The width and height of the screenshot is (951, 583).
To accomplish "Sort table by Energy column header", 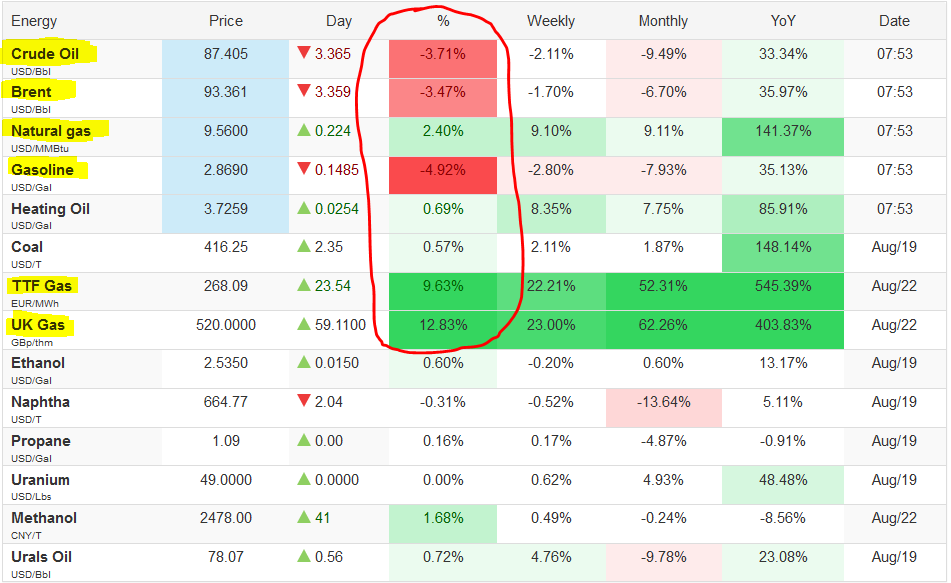I will [x=34, y=21].
